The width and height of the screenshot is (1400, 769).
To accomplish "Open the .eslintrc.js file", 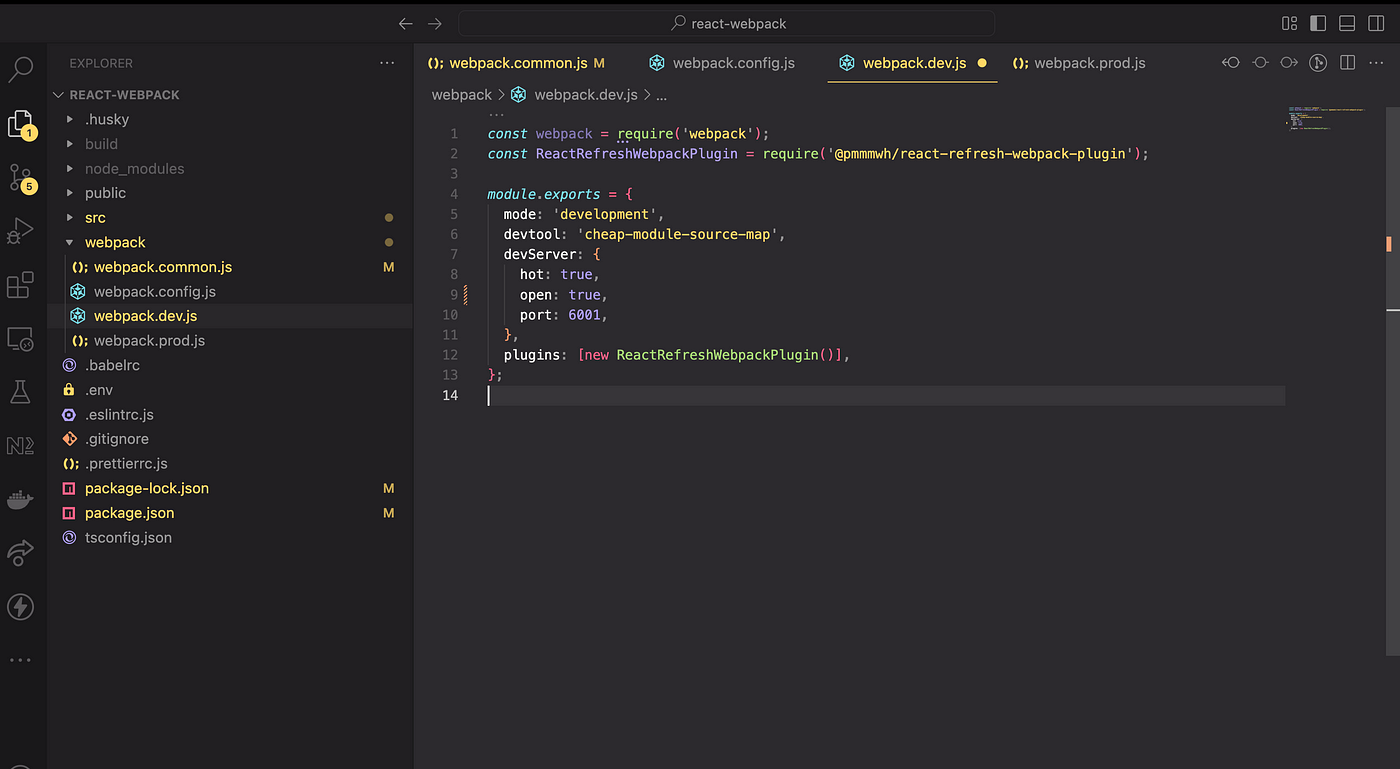I will click(119, 414).
